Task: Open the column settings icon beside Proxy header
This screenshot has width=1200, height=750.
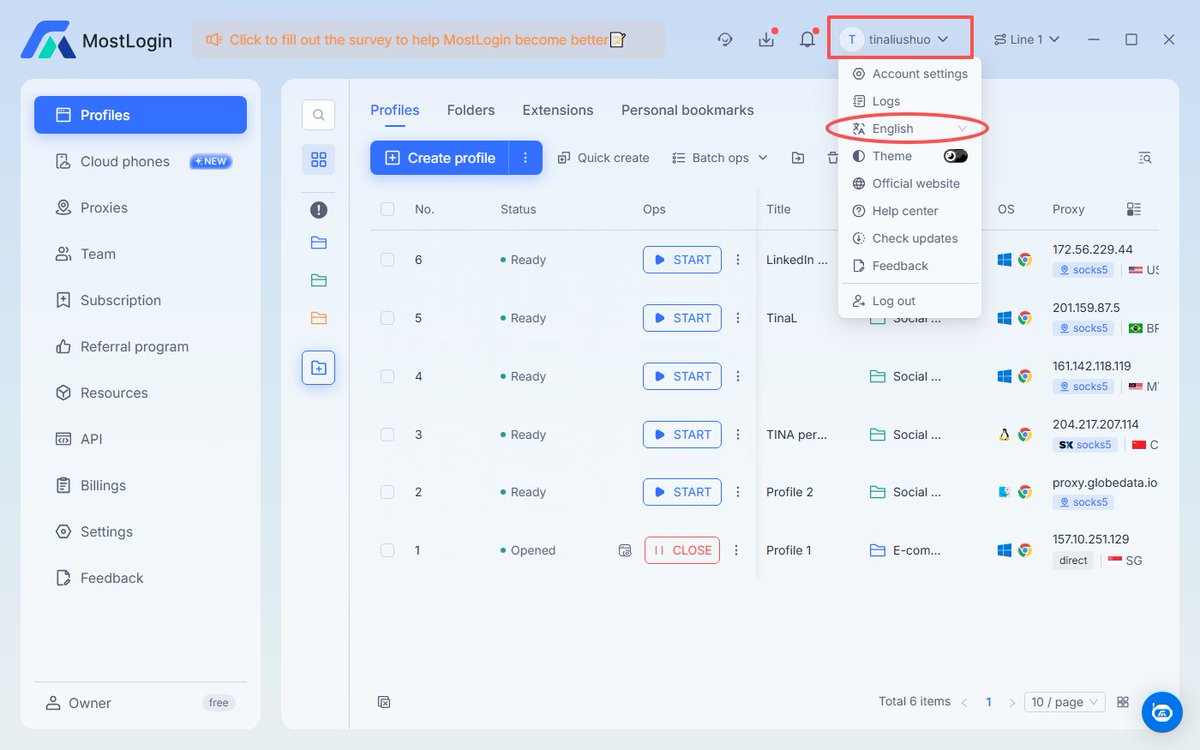Action: point(1133,209)
